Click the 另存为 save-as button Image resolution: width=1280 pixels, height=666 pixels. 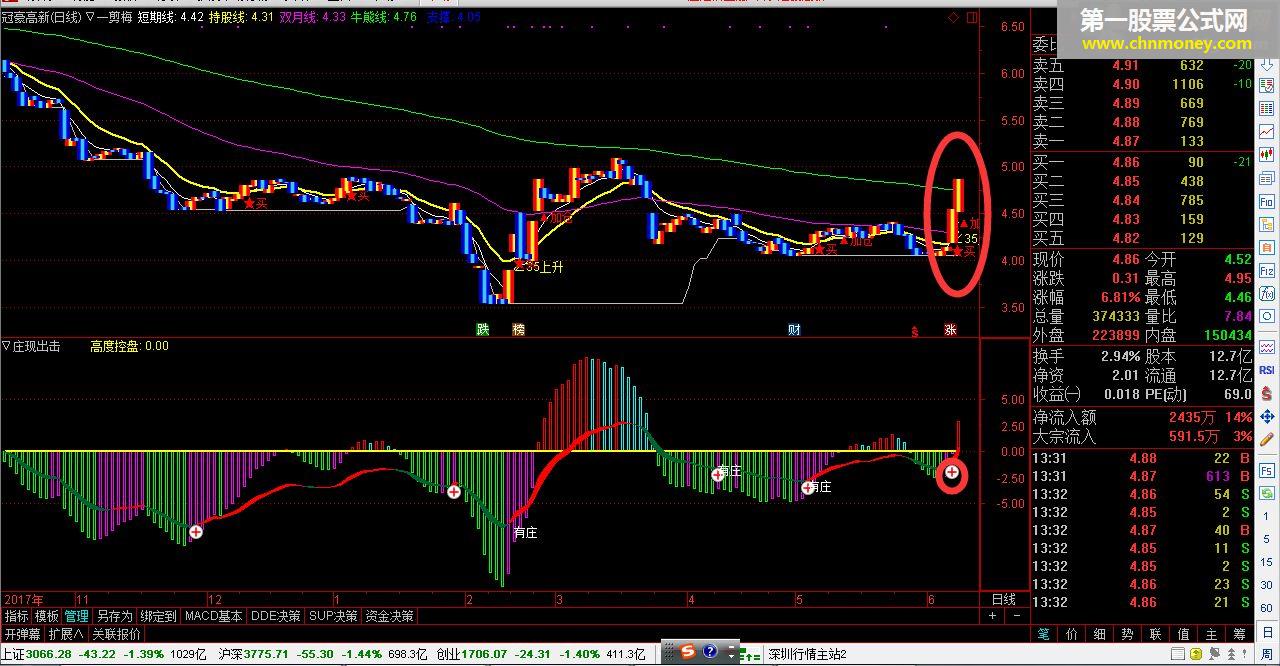point(114,616)
